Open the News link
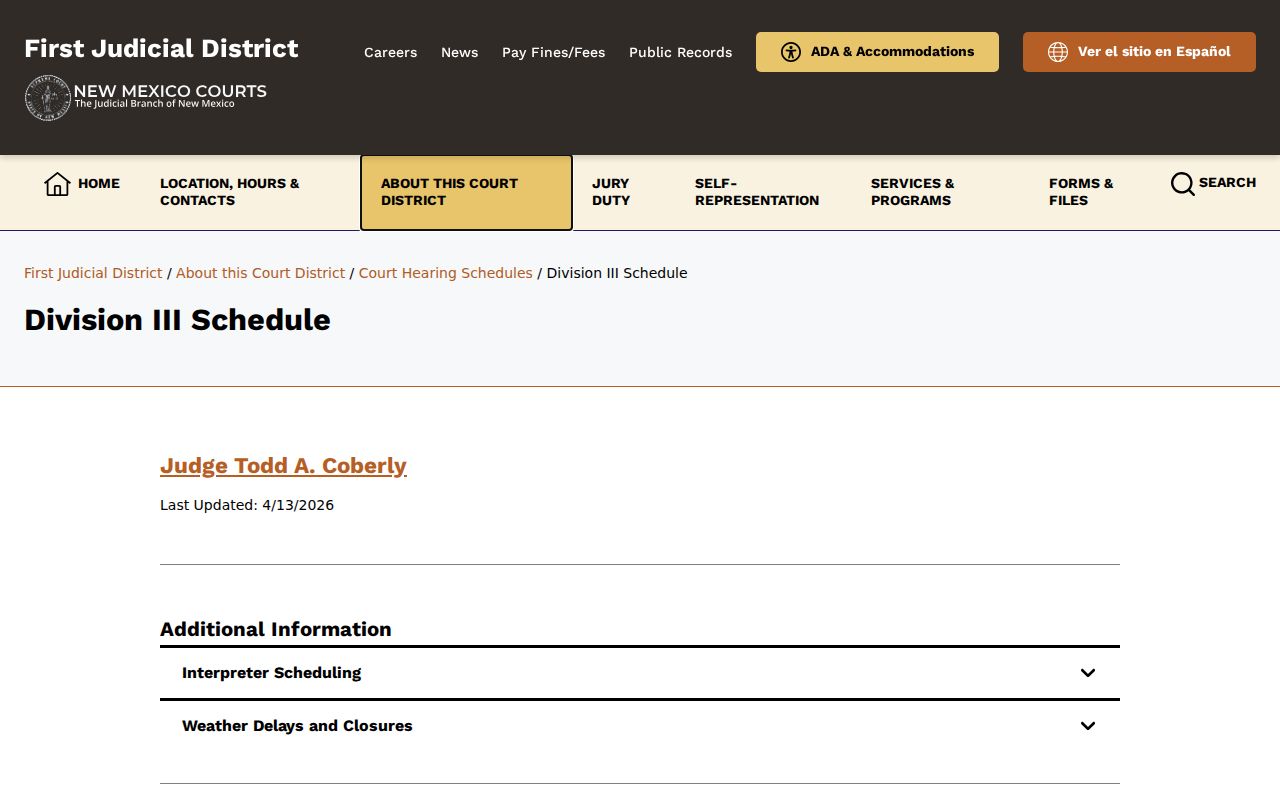This screenshot has width=1280, height=800. tap(459, 52)
